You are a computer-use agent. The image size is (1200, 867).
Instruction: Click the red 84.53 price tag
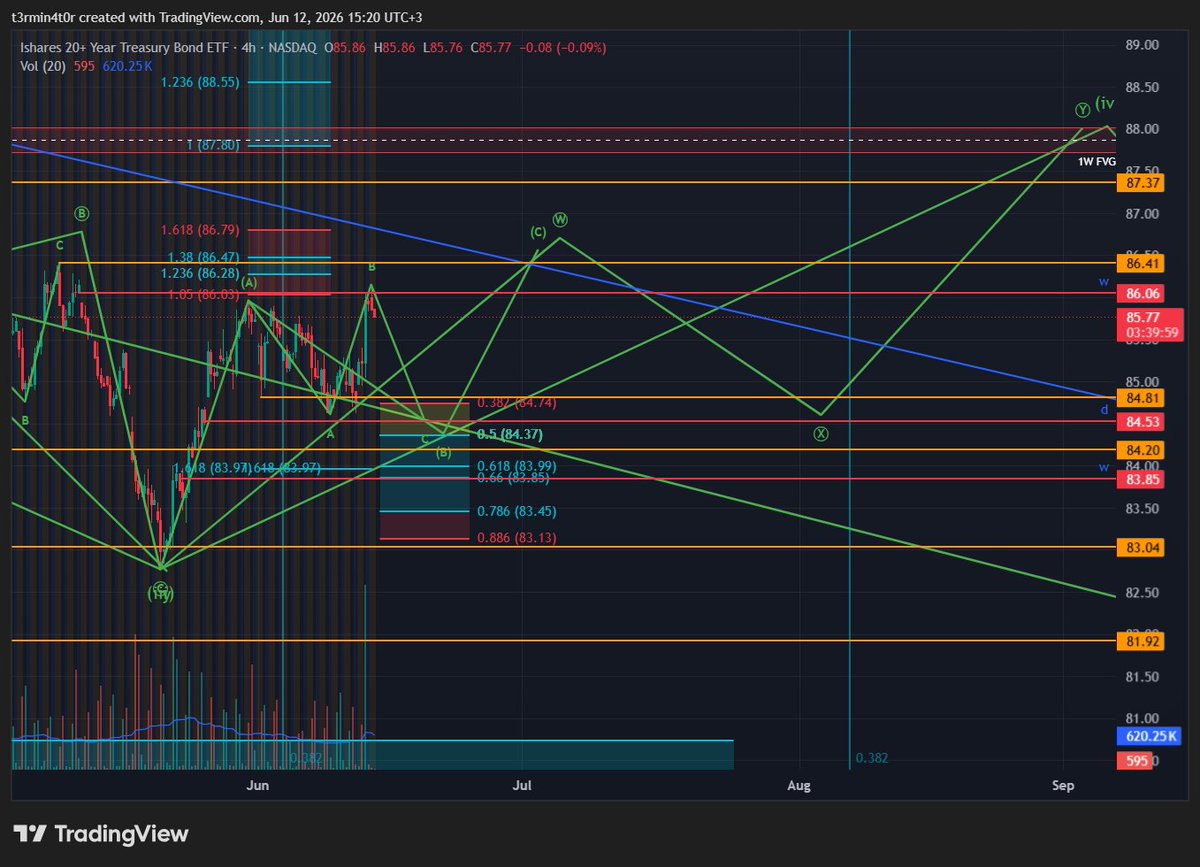point(1143,422)
